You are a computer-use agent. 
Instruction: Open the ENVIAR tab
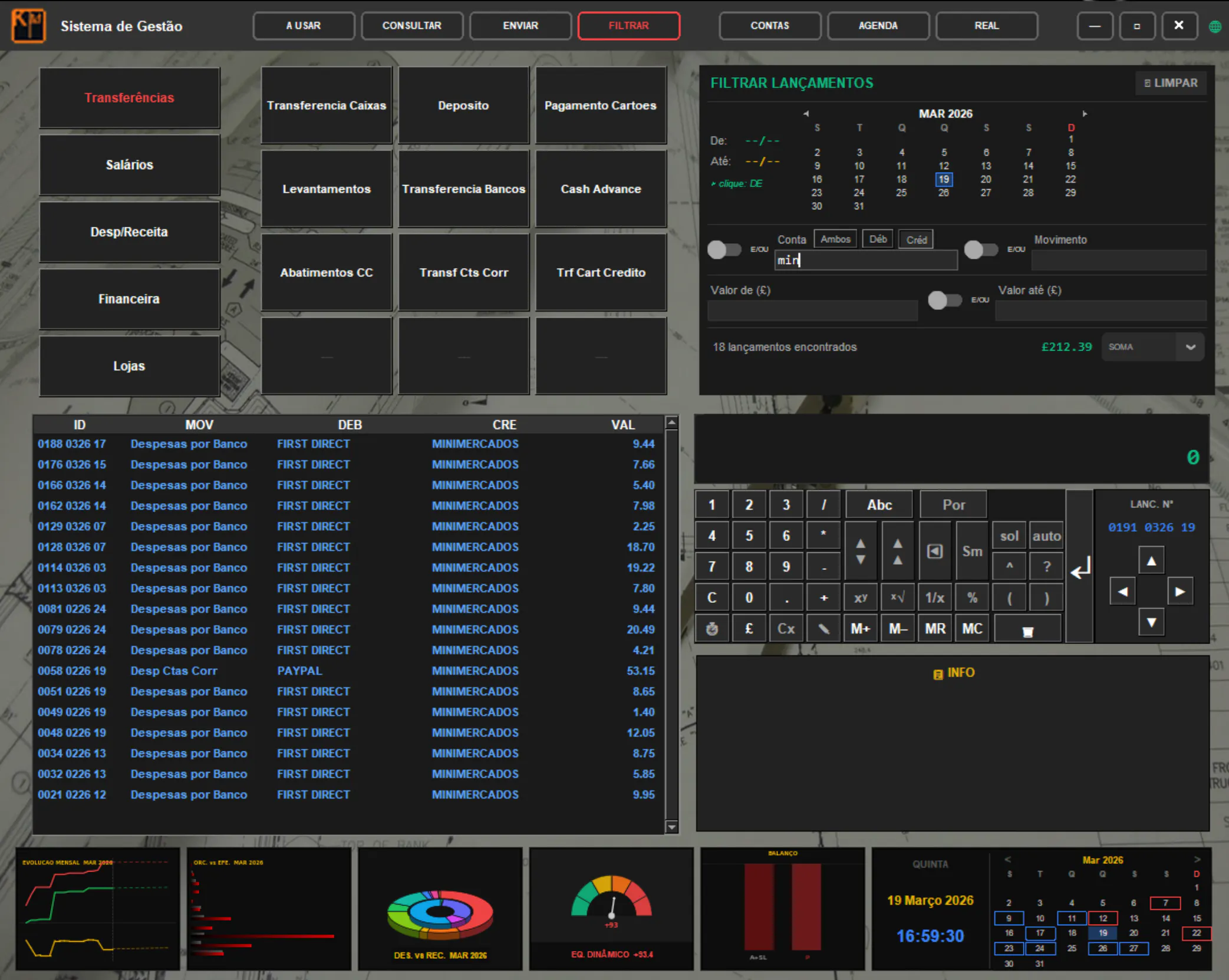[x=520, y=26]
